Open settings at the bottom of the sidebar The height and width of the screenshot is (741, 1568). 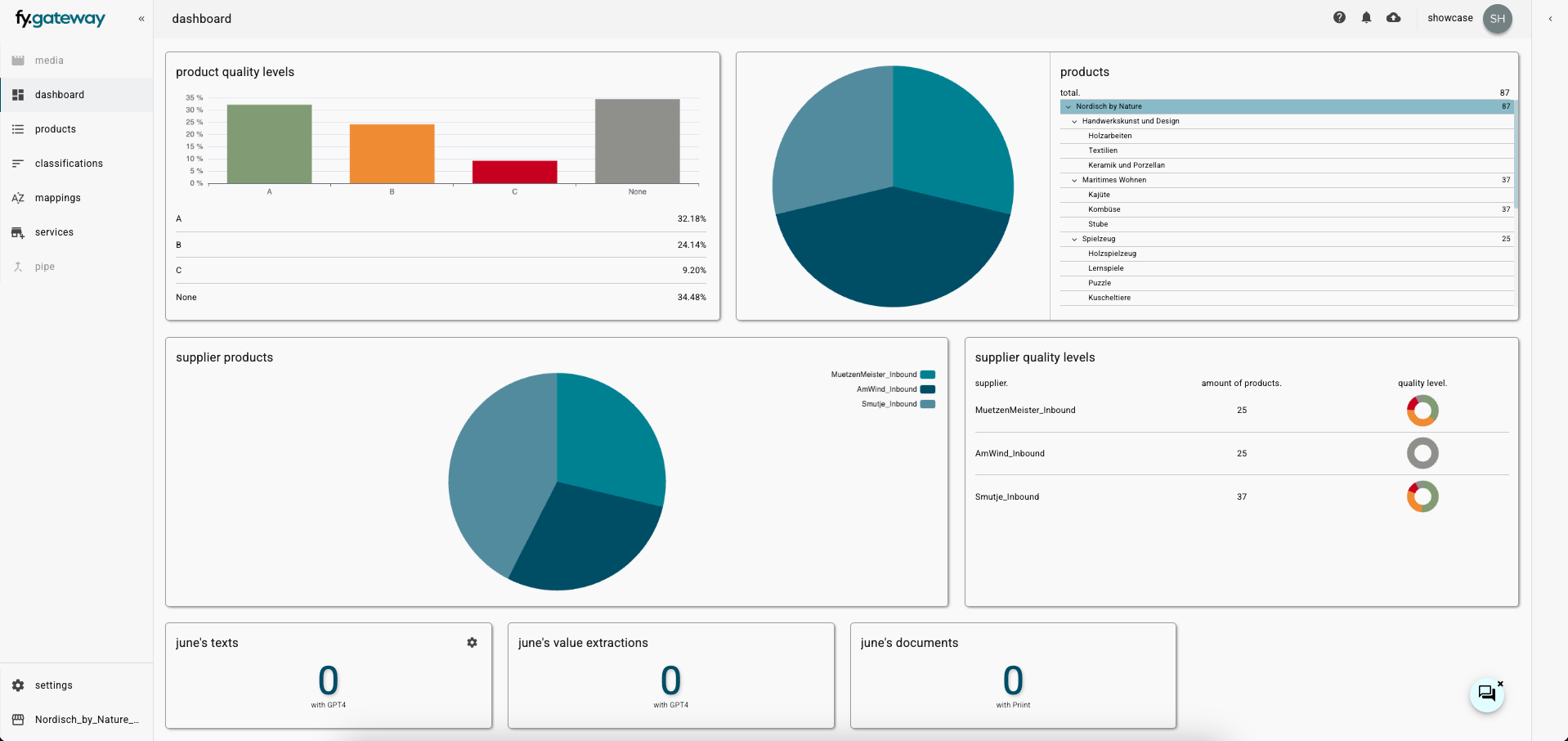click(x=53, y=685)
